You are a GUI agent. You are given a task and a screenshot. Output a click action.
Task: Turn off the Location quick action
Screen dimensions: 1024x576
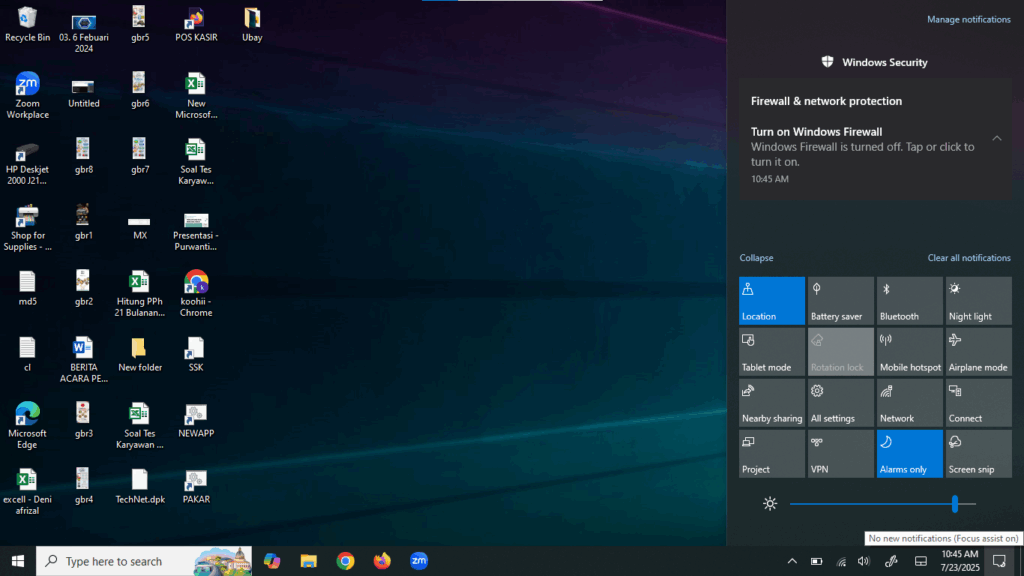pos(772,300)
